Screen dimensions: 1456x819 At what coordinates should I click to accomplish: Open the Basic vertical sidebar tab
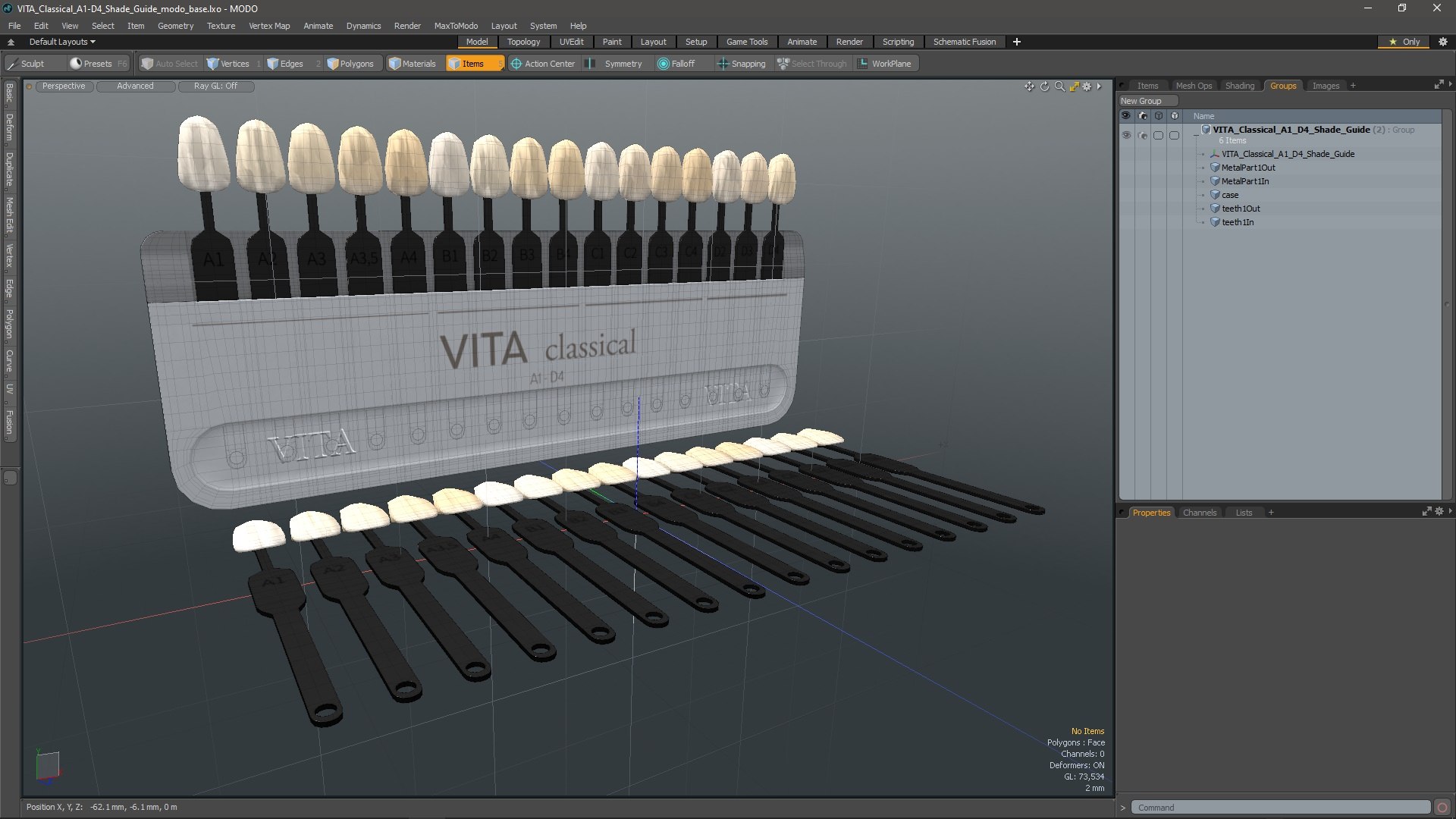(10, 93)
